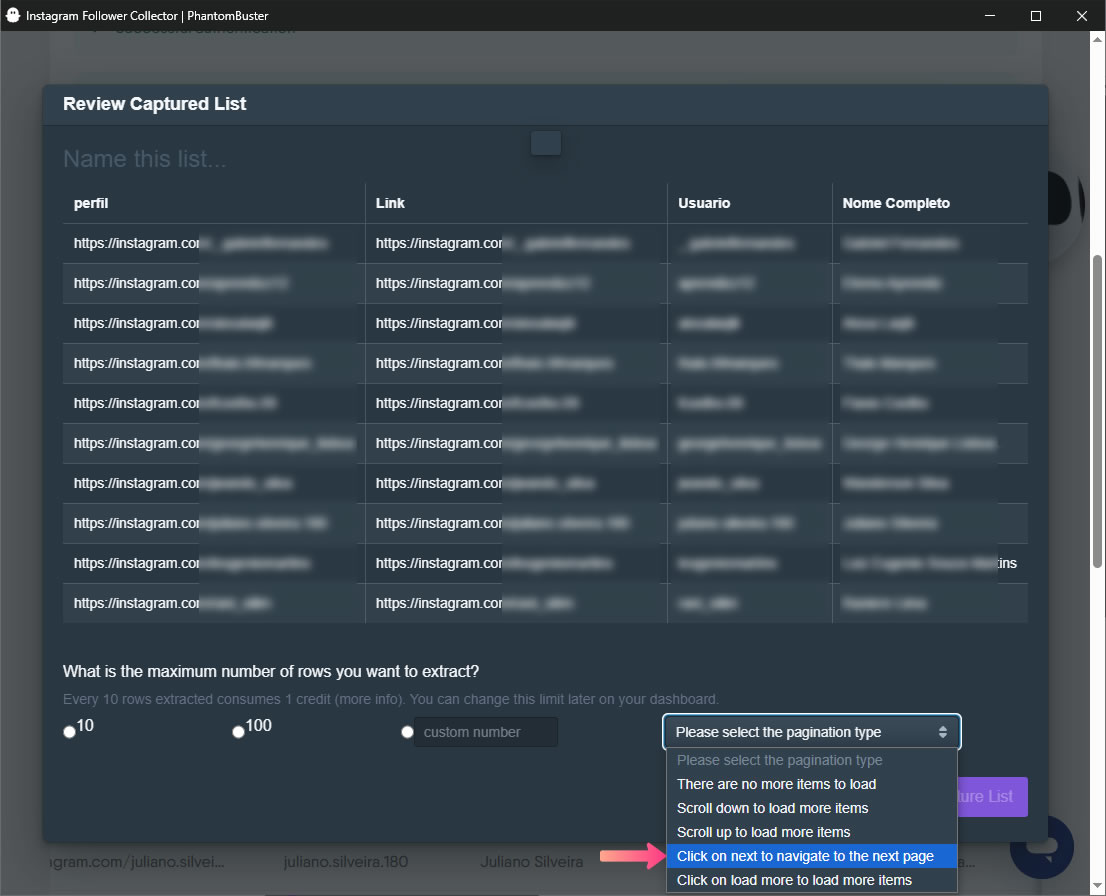Screen dimensions: 1106x896
Task: Choose 'Scroll up to load more items'
Action: click(811, 833)
